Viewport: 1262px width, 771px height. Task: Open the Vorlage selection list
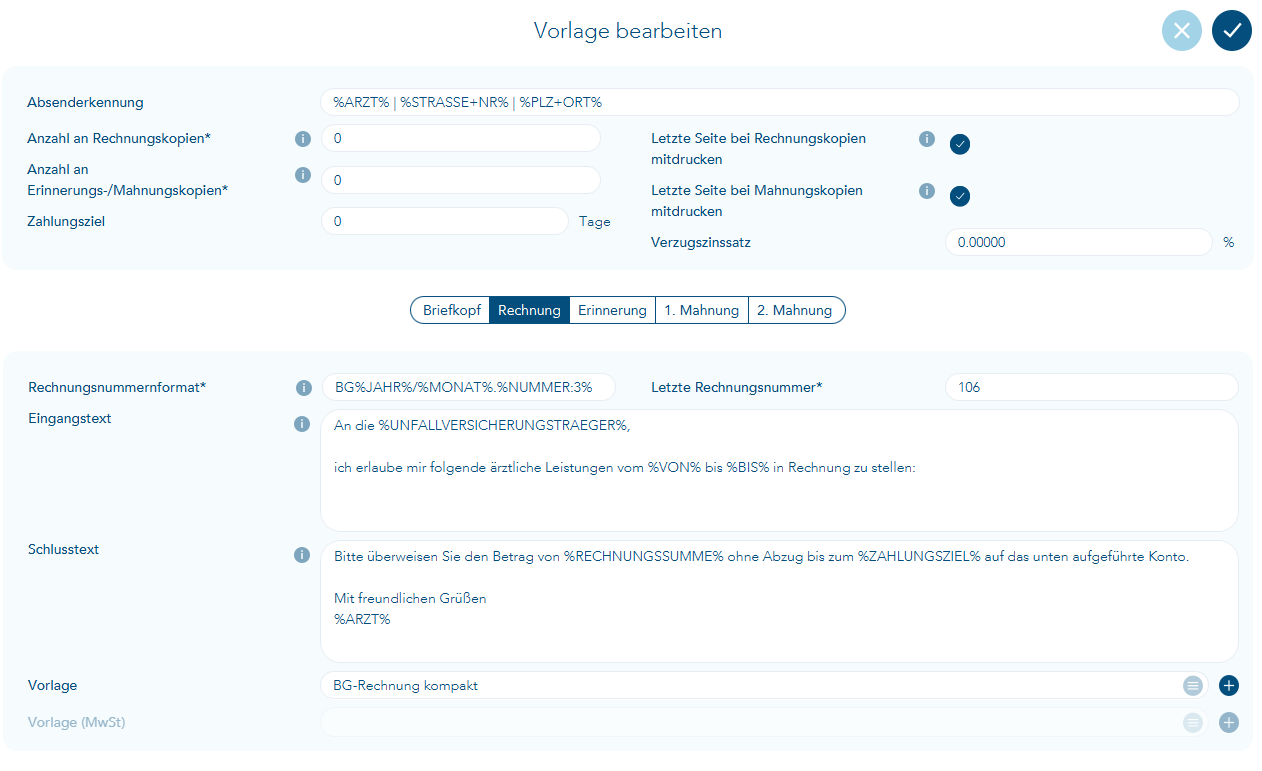[x=1192, y=686]
